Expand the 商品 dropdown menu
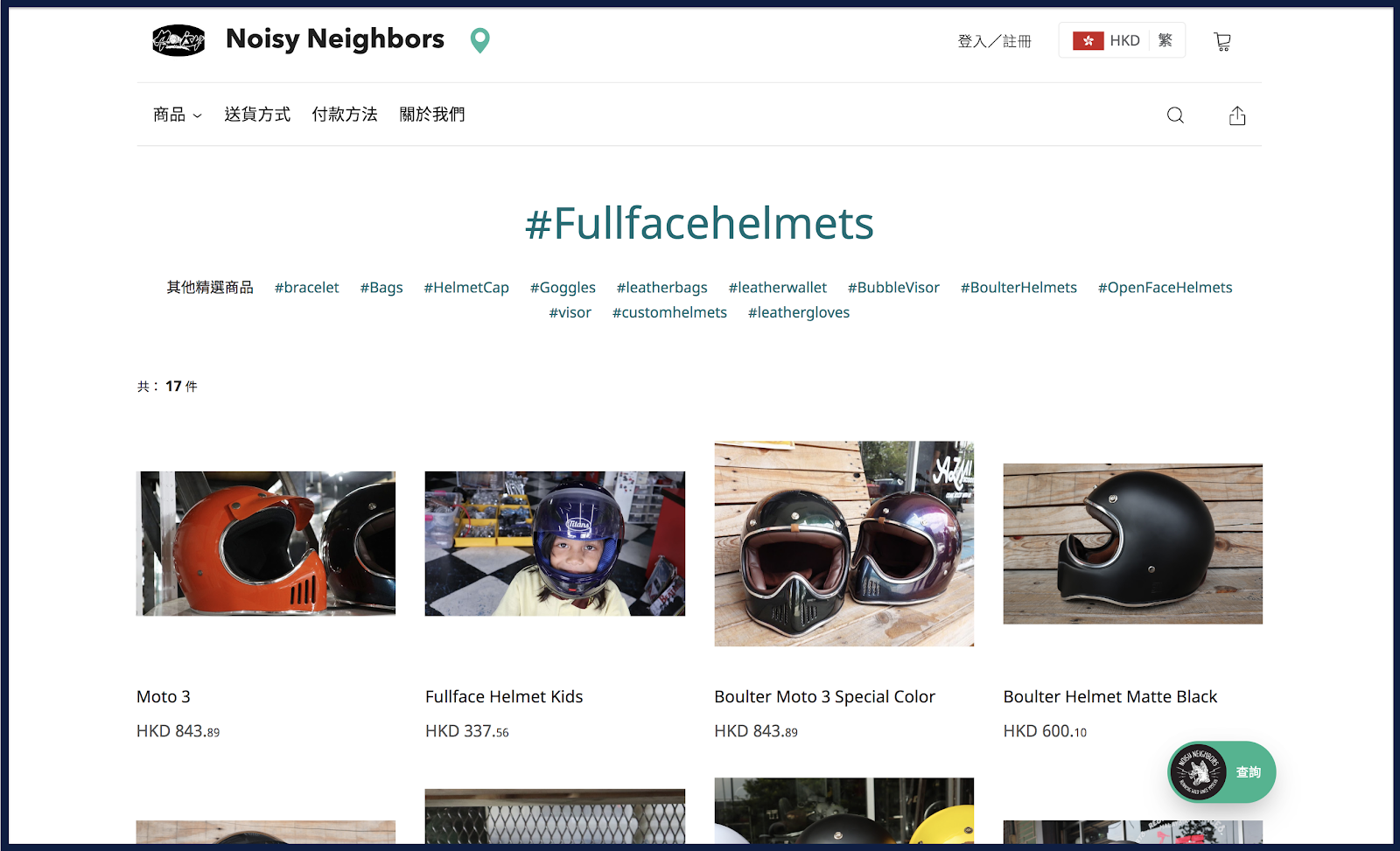1400x851 pixels. click(178, 115)
